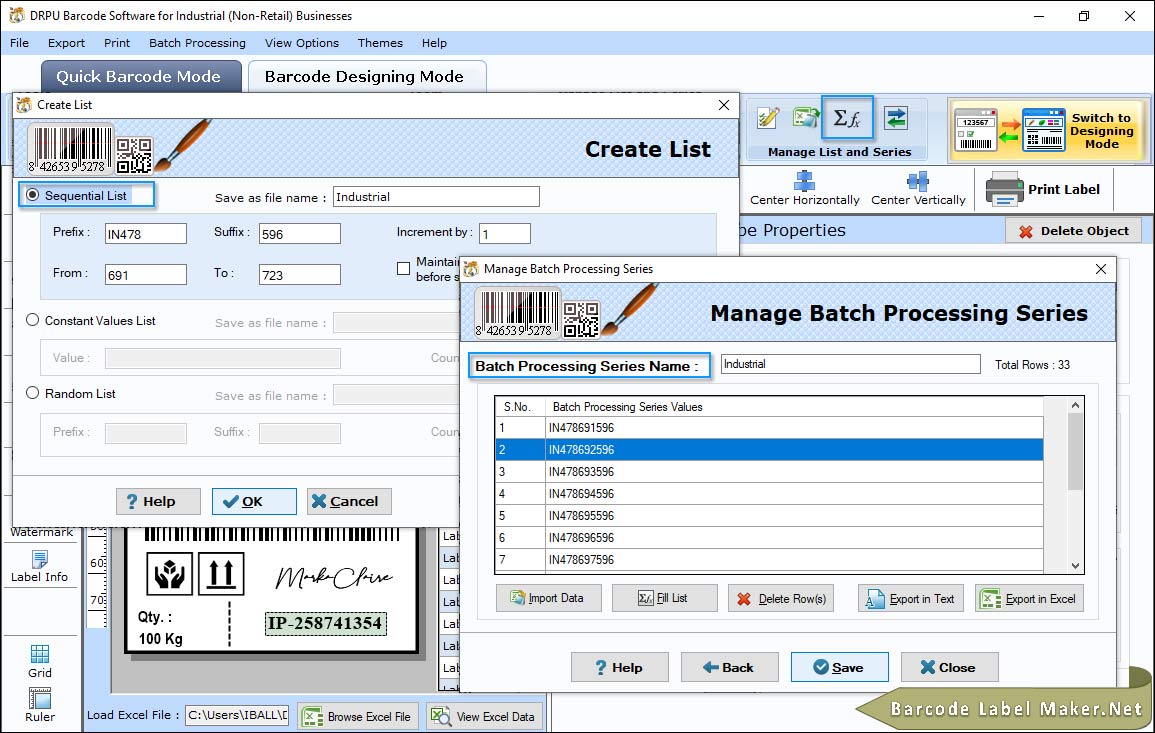This screenshot has height=733, width=1155.
Task: Open Label Info tool in left sidebar
Action: tap(39, 567)
